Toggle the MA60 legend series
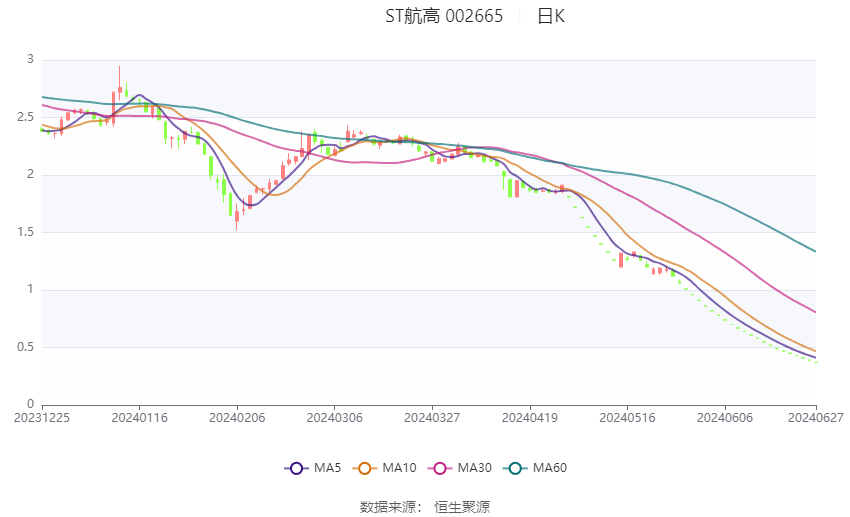The width and height of the screenshot is (850, 517). coord(535,468)
